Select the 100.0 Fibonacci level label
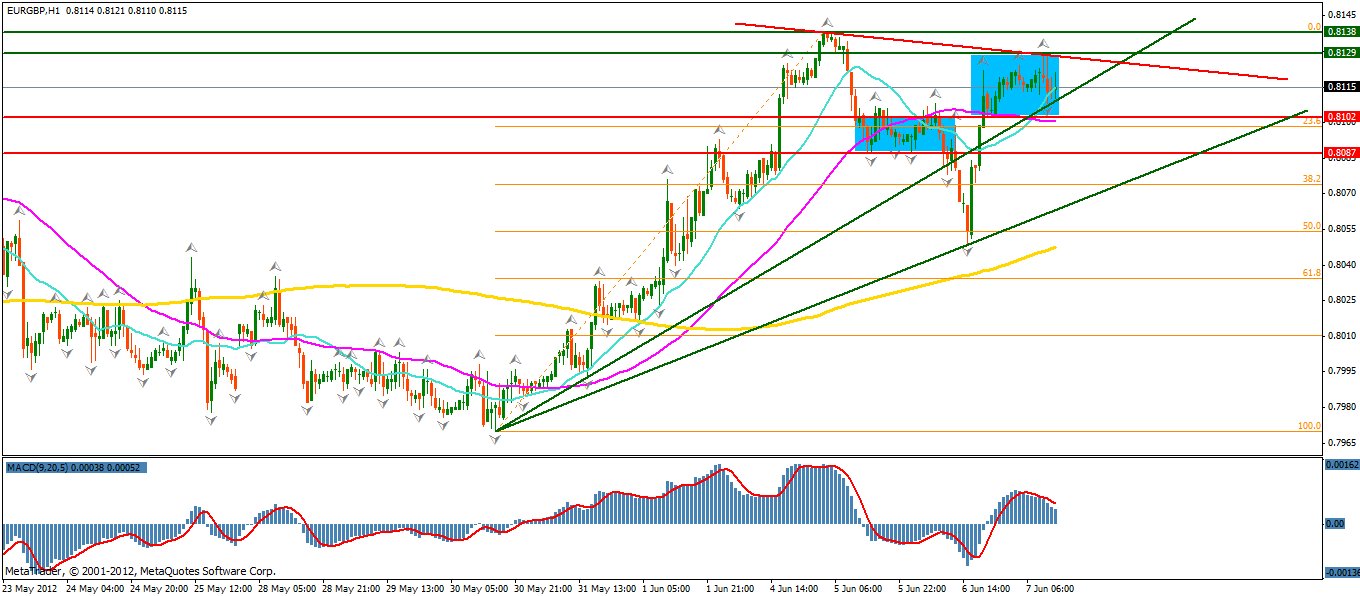This screenshot has height=596, width=1360. pyautogui.click(x=1308, y=426)
